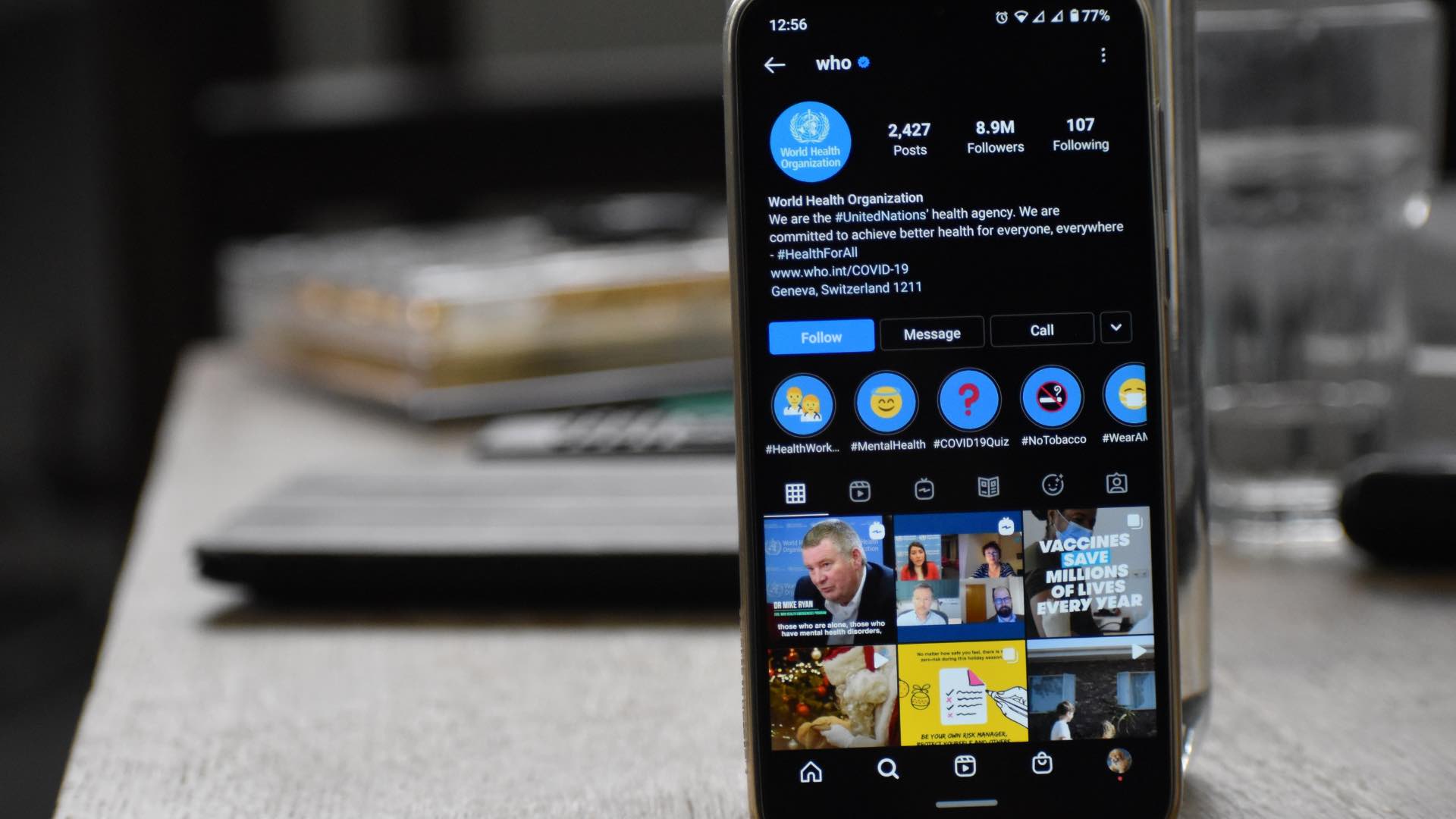Tap Call button on WHO profile

1040,331
